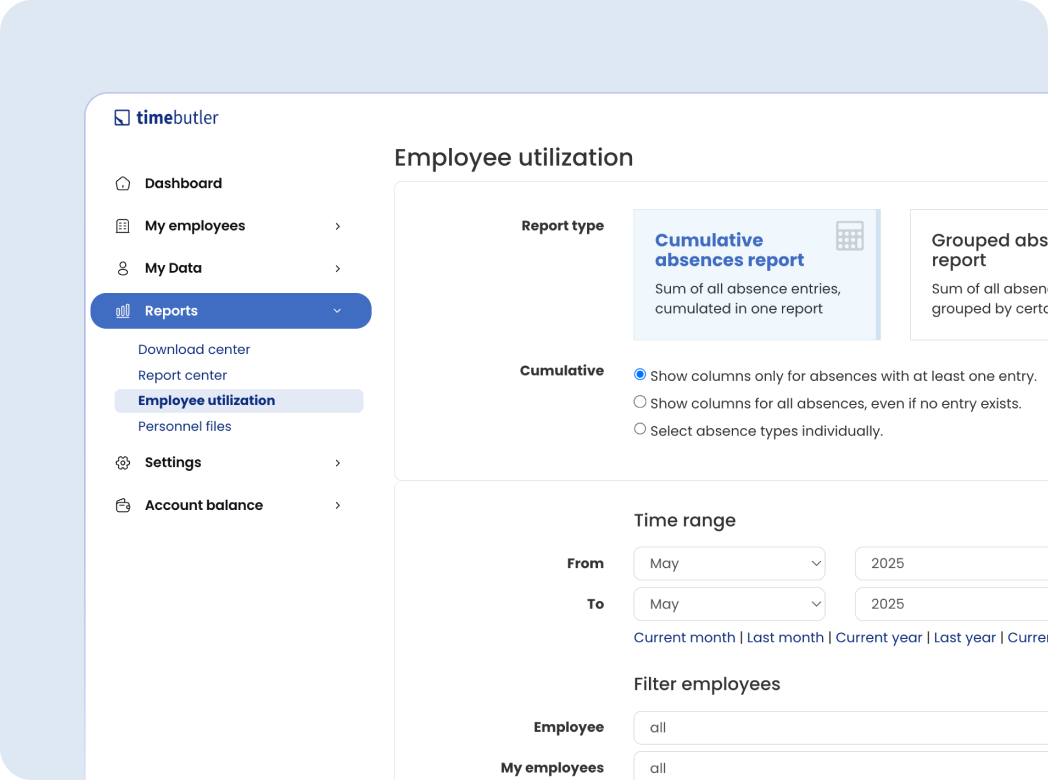Click the Reports bar chart icon
1048x780 pixels.
point(123,311)
